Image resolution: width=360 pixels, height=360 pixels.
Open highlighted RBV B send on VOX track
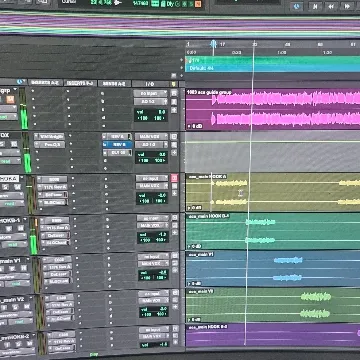click(117, 145)
